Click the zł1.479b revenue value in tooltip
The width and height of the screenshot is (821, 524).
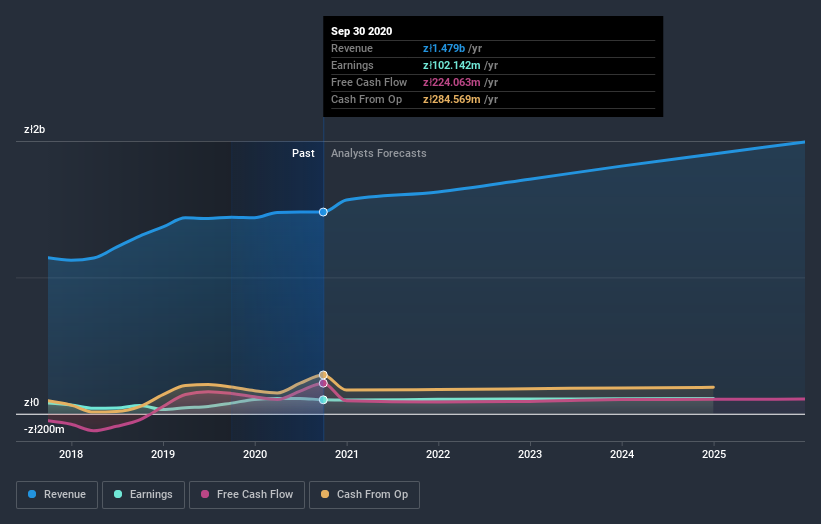point(444,48)
